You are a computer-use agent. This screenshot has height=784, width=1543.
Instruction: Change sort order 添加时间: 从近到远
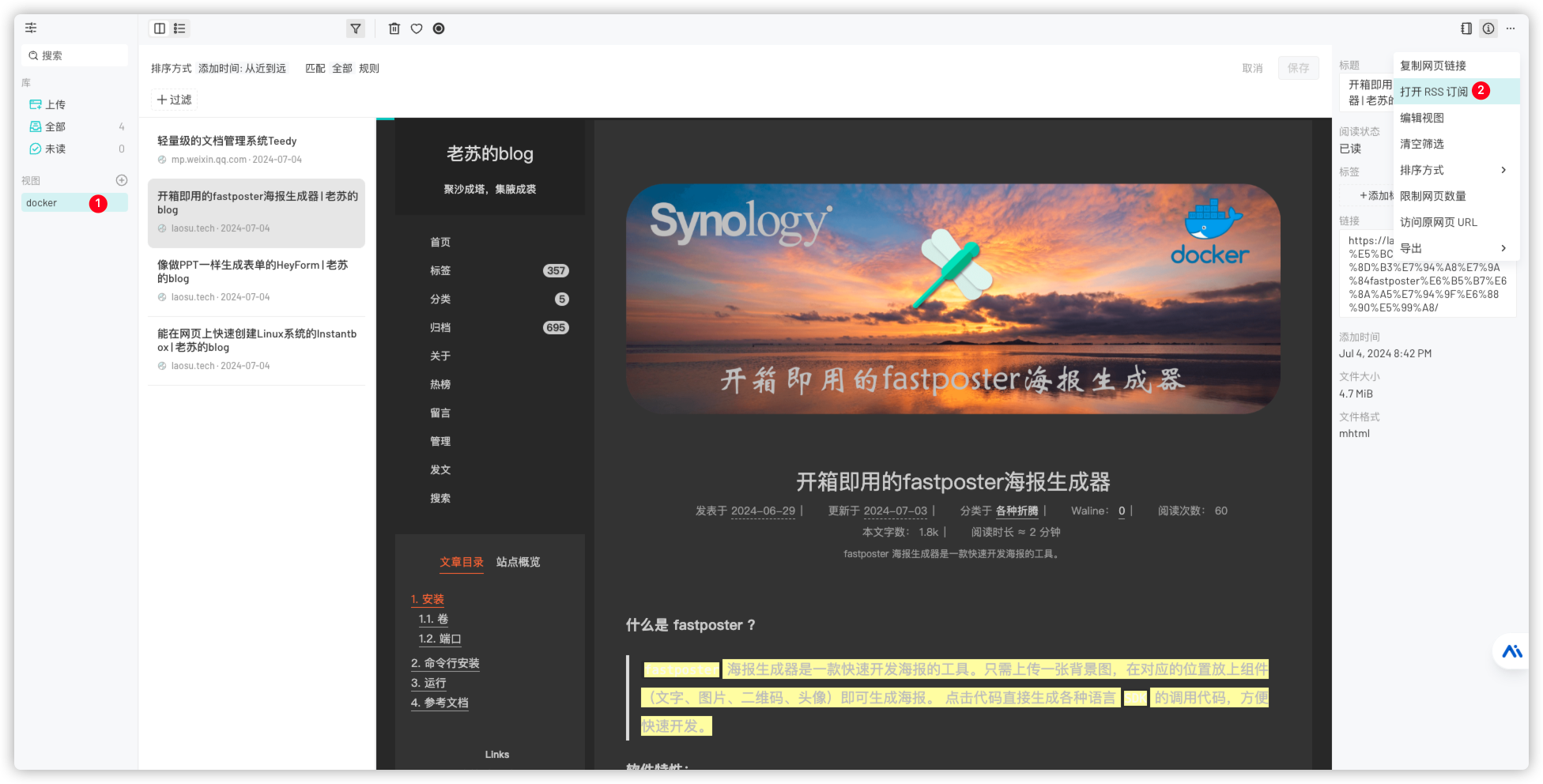click(x=242, y=69)
